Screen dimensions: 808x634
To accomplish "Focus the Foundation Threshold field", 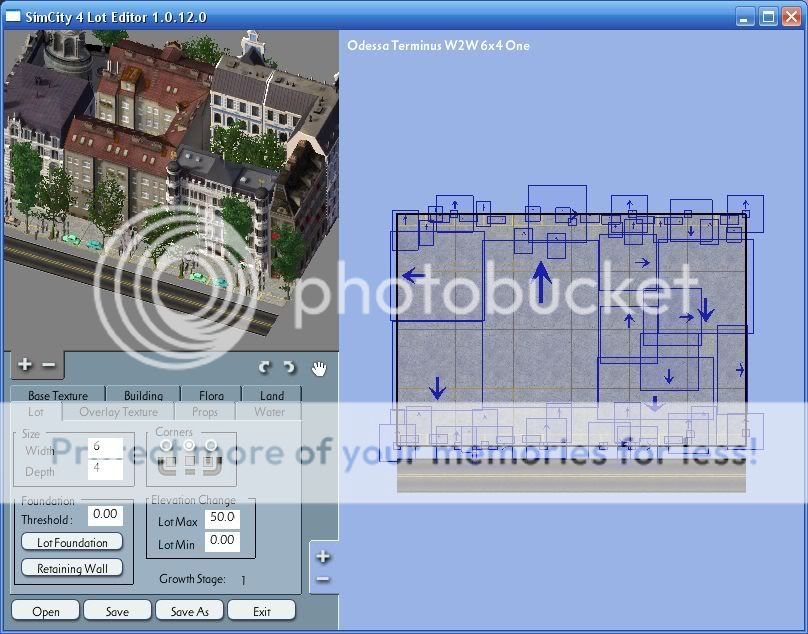I will click(105, 515).
